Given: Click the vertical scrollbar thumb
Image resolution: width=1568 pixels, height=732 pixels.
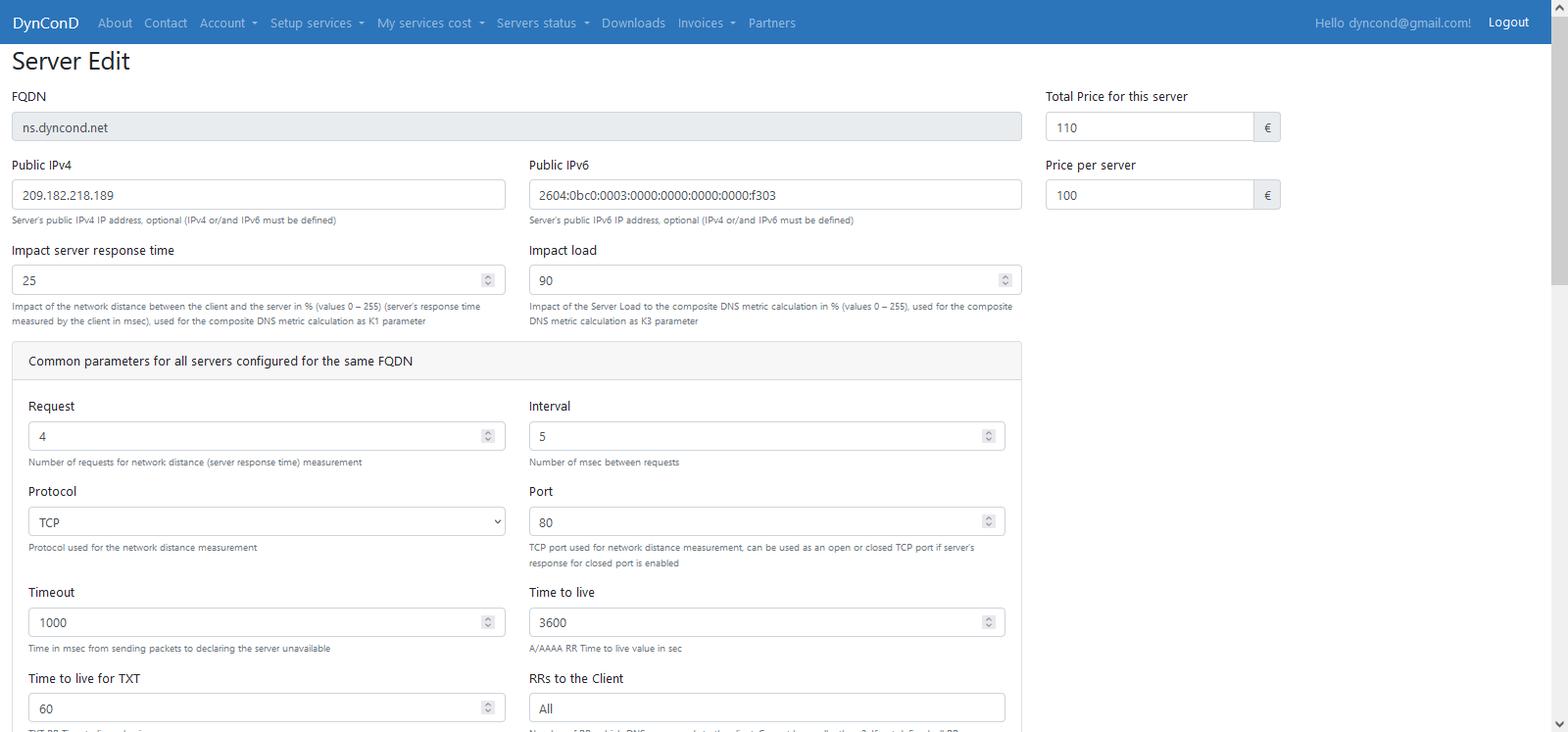Looking at the screenshot, I should (x=1559, y=150).
